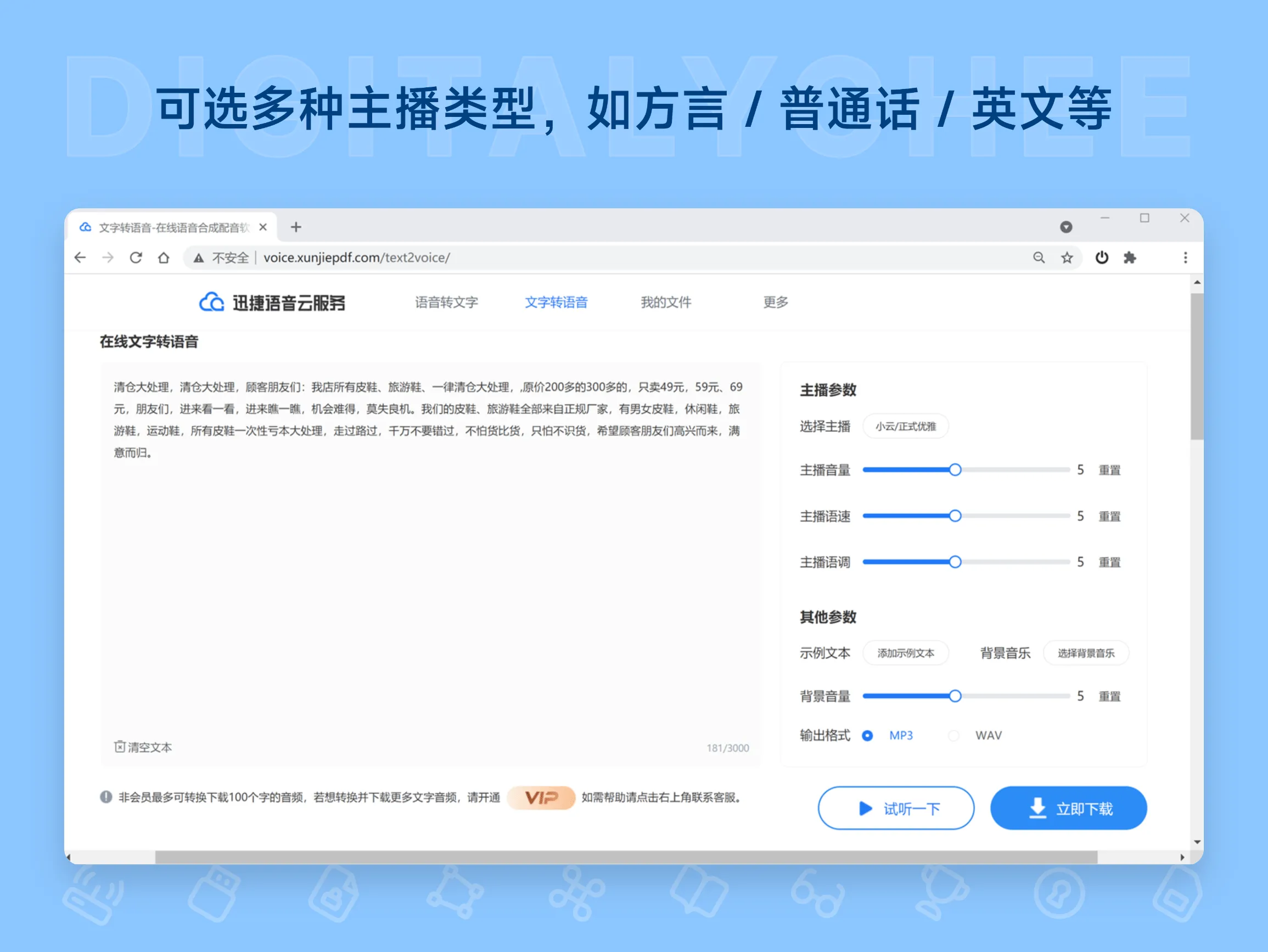Click 重置 next to 主播音量
The height and width of the screenshot is (952, 1268).
pyautogui.click(x=1109, y=470)
